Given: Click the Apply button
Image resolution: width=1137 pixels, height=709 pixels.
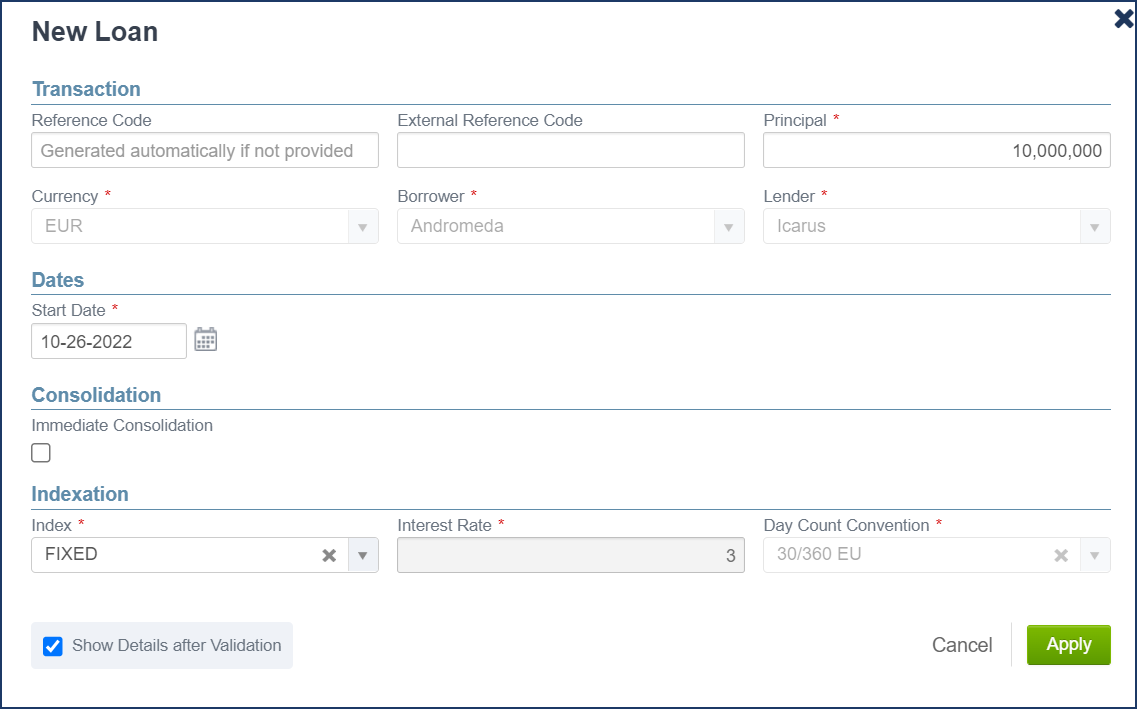Looking at the screenshot, I should point(1068,645).
